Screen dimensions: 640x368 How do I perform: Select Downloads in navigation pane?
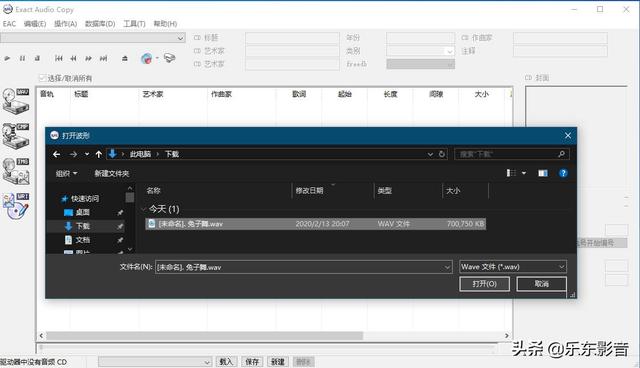(x=82, y=226)
